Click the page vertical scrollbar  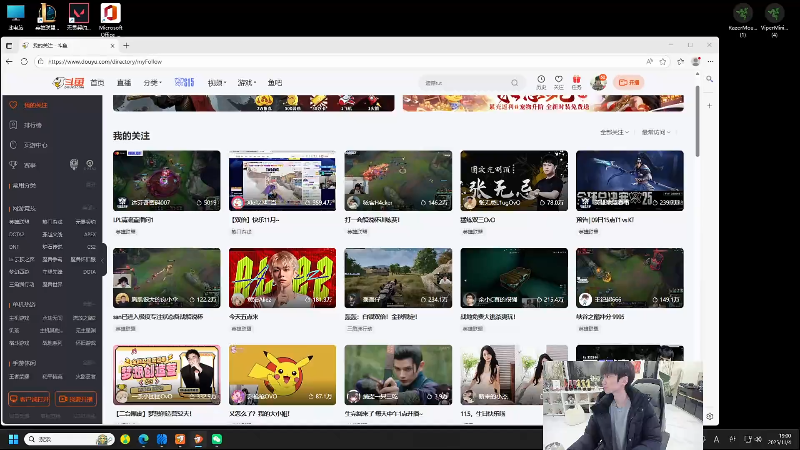coord(697,121)
